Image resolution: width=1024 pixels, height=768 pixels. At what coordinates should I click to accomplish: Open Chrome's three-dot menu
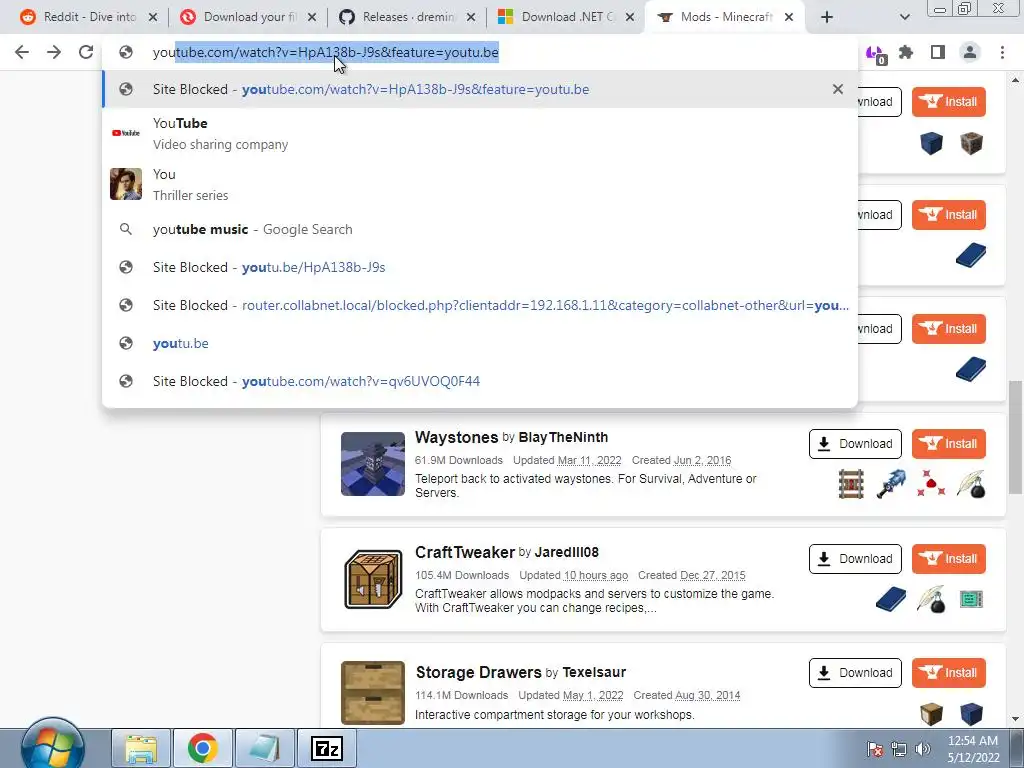(x=1002, y=52)
